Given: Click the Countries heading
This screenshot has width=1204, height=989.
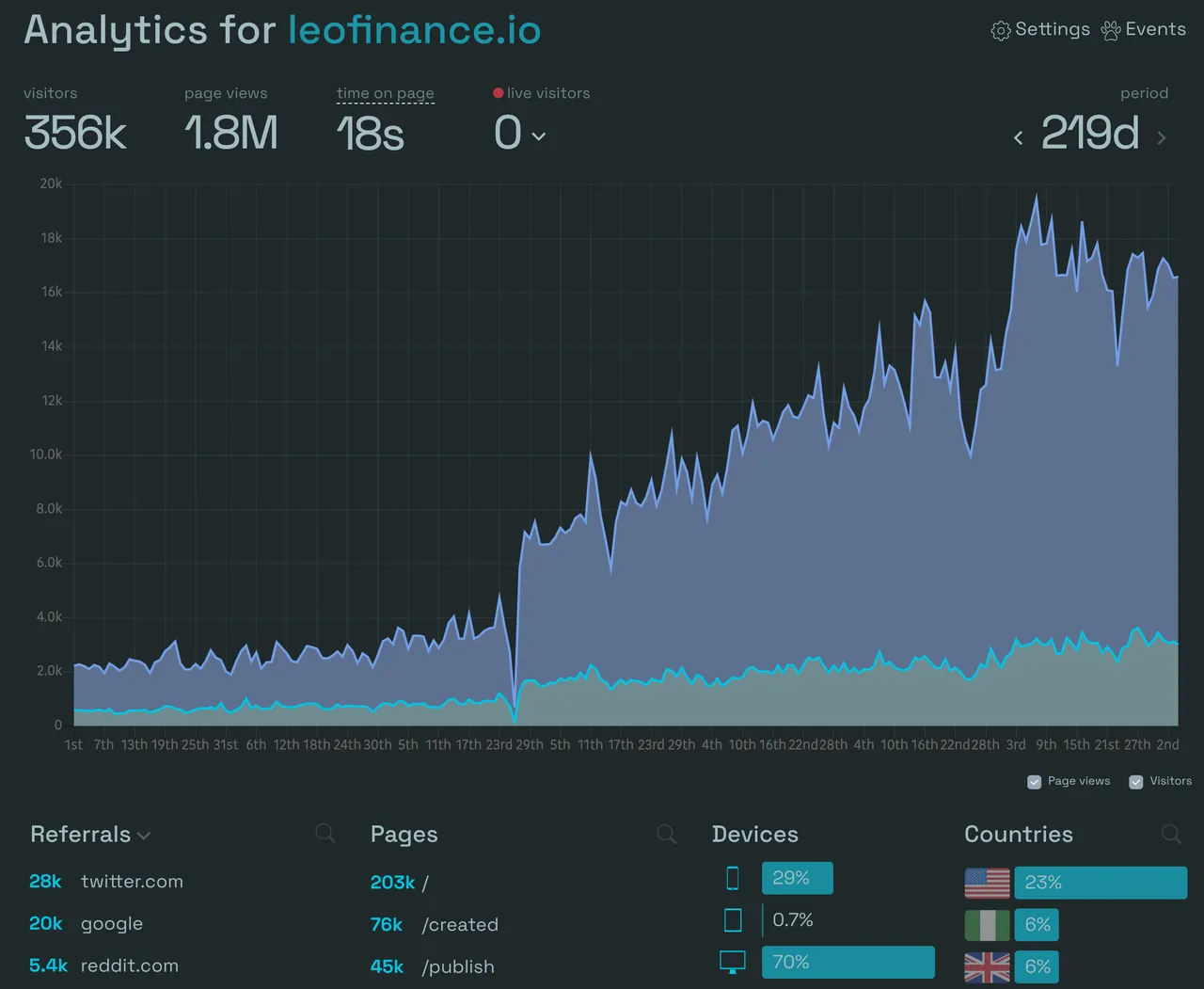Looking at the screenshot, I should pos(1019,835).
